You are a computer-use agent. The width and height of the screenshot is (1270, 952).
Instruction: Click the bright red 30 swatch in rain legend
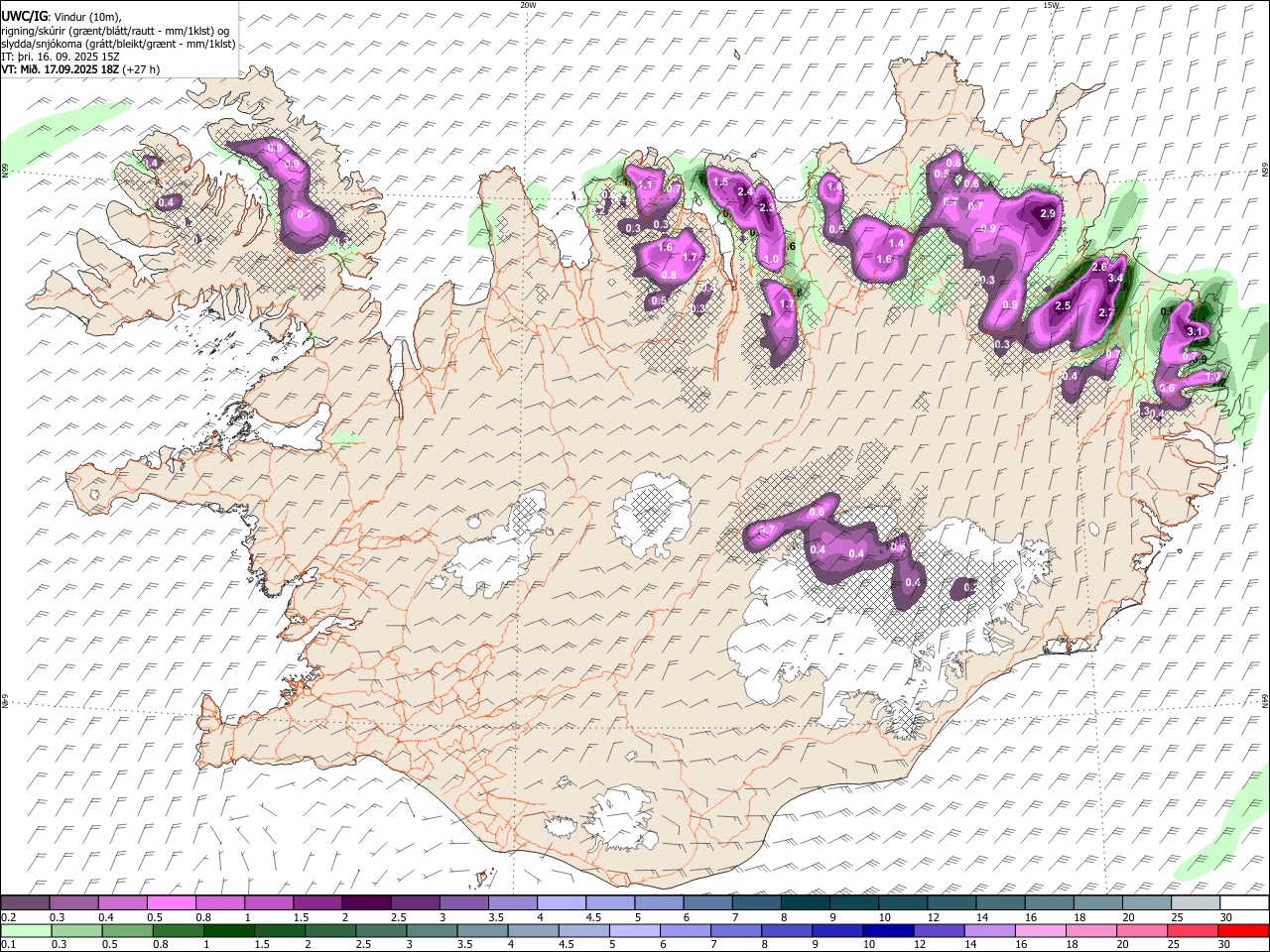point(1245,930)
